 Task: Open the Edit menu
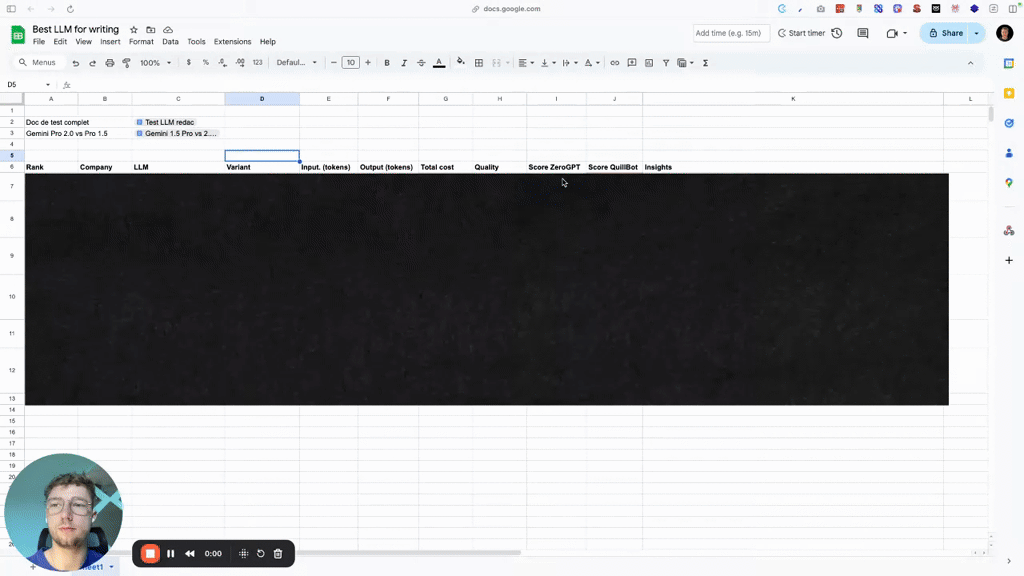coord(60,42)
